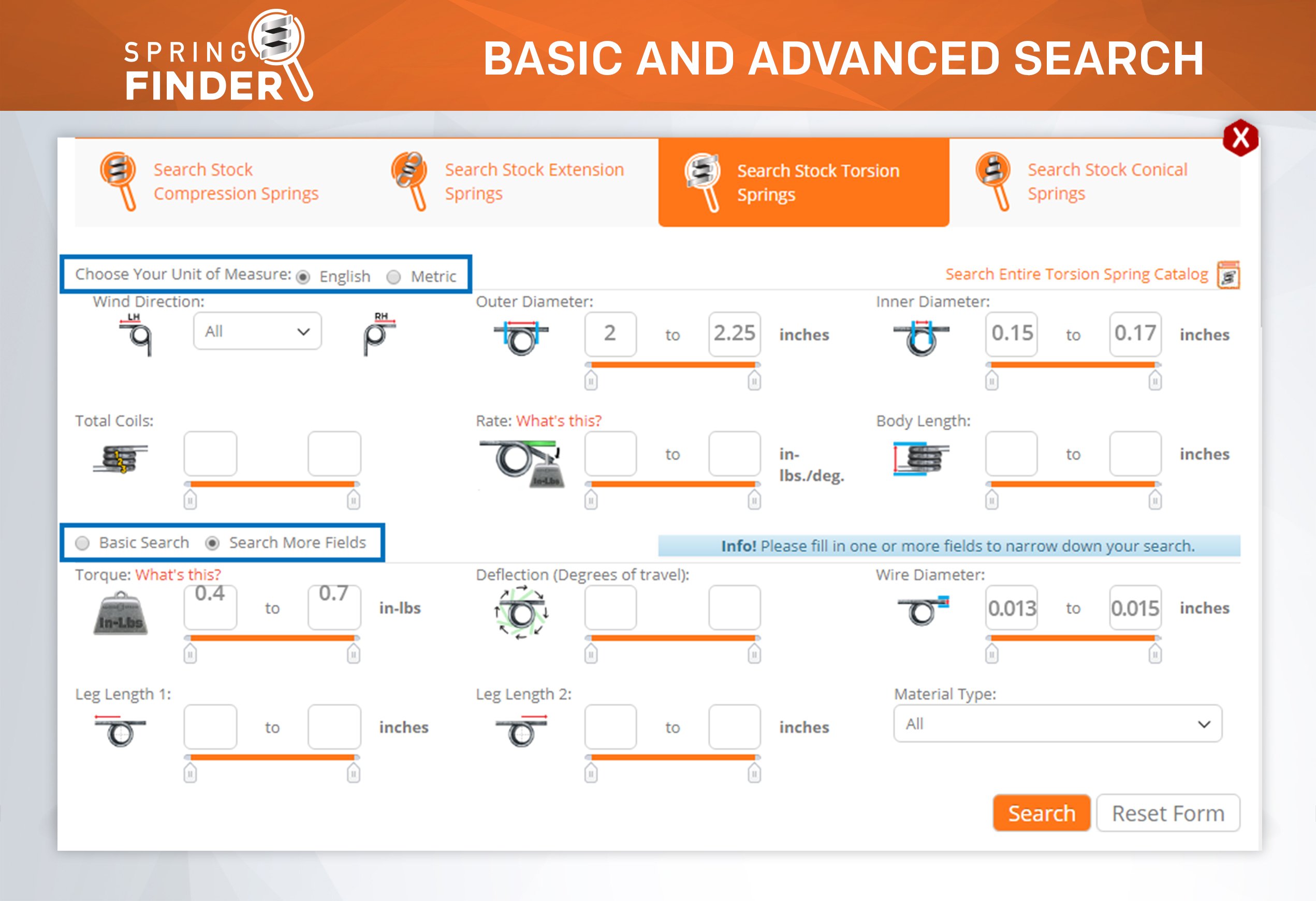The height and width of the screenshot is (901, 1316).
Task: Click the torsion catalog icon
Action: (1228, 276)
